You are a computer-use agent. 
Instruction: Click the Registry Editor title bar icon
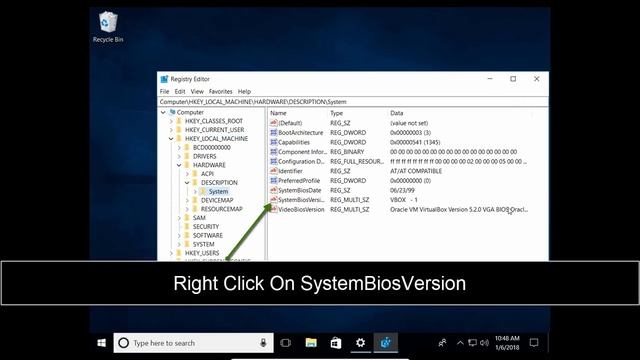tap(164, 79)
